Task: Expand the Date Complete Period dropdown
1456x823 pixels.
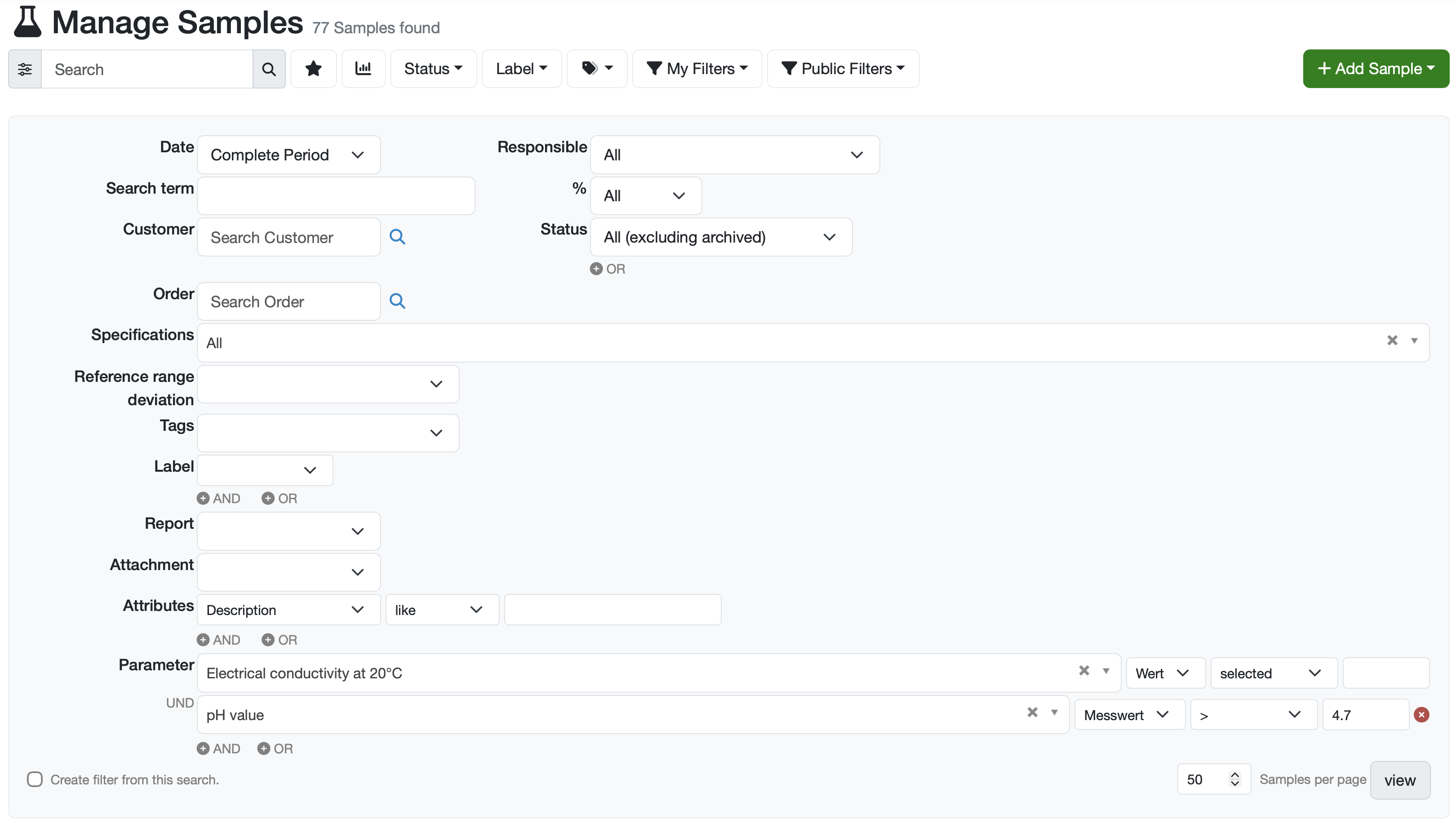Action: [289, 155]
